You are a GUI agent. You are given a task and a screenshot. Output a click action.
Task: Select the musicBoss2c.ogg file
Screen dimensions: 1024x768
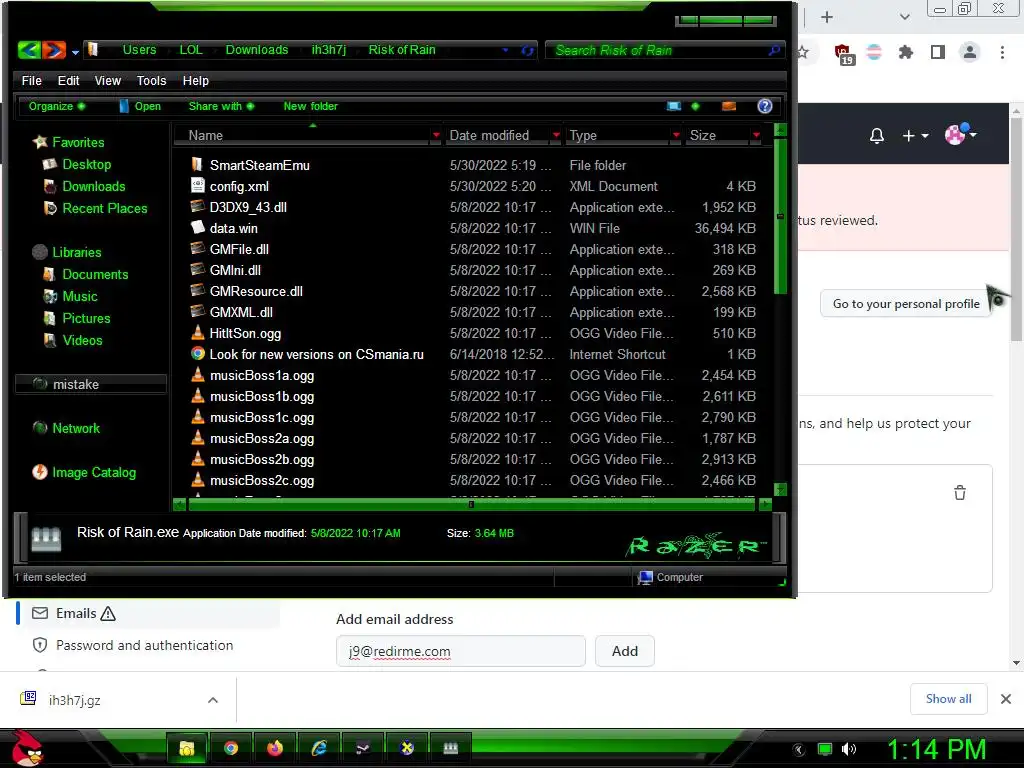(x=261, y=481)
